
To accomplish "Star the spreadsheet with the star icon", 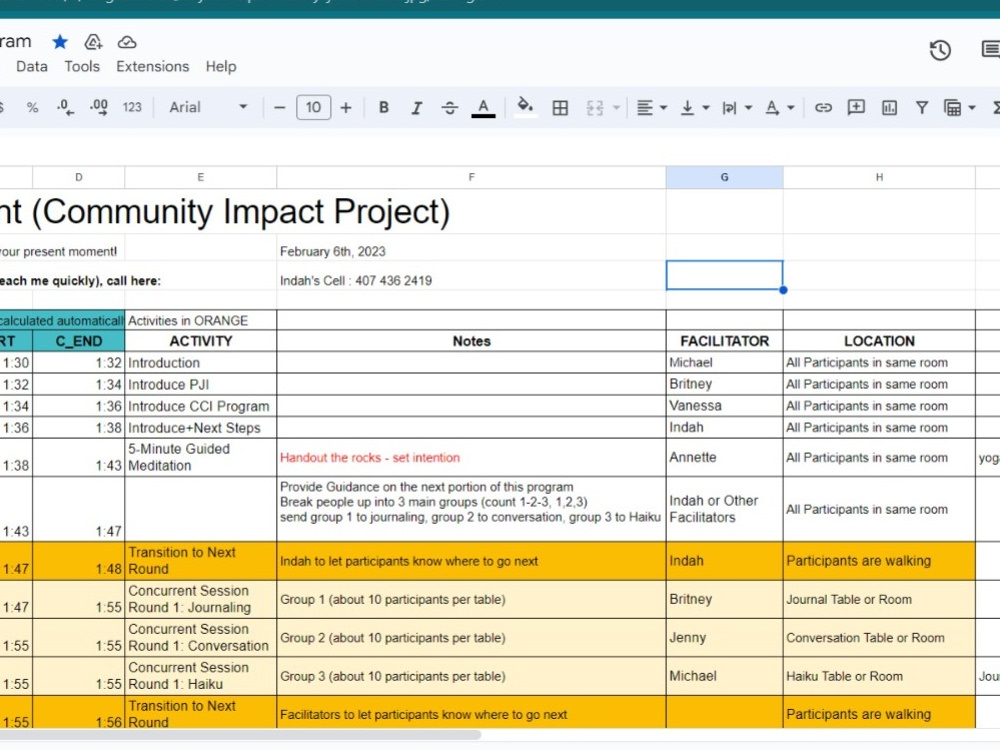I will [x=60, y=42].
